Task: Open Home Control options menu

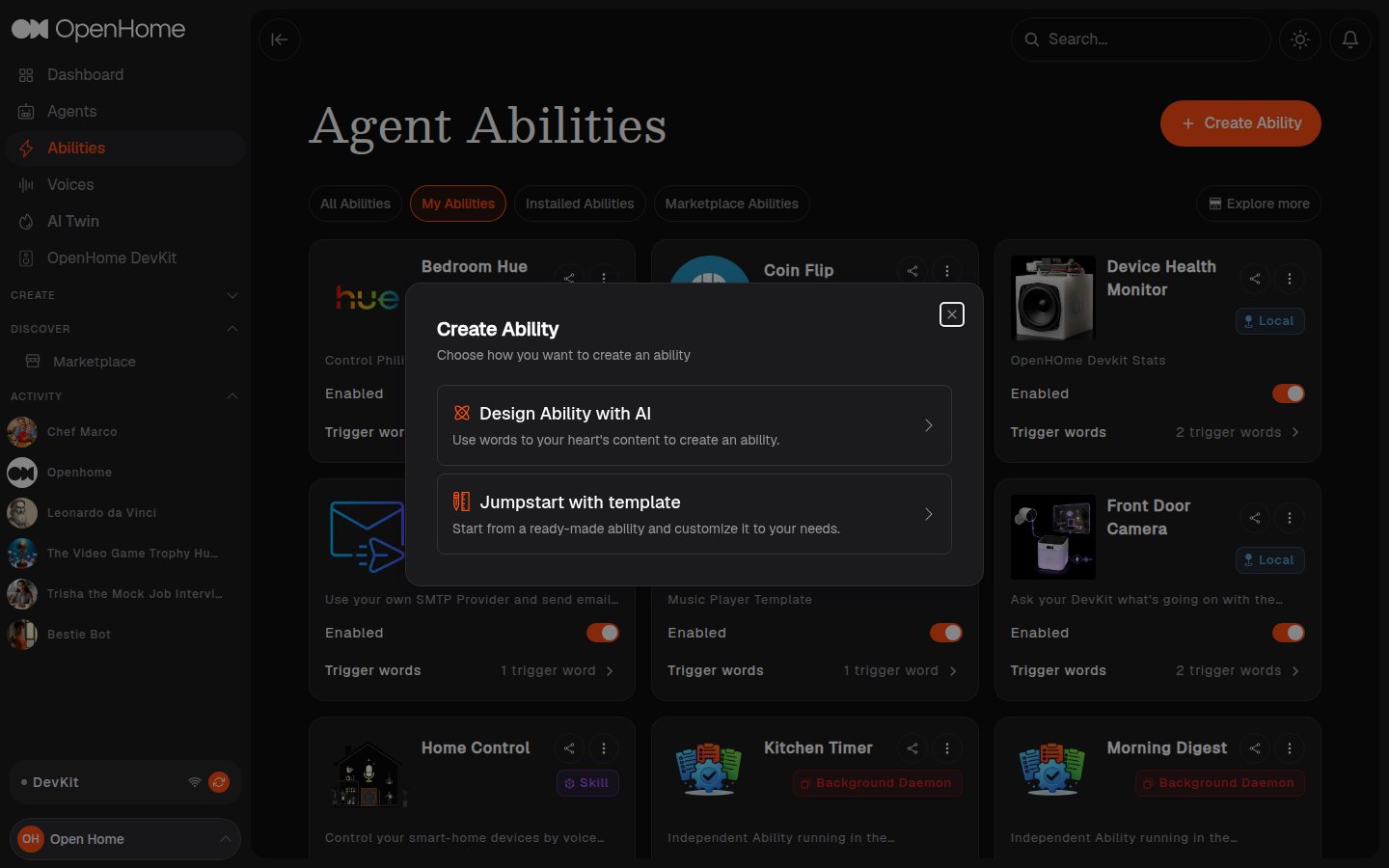Action: [x=604, y=748]
